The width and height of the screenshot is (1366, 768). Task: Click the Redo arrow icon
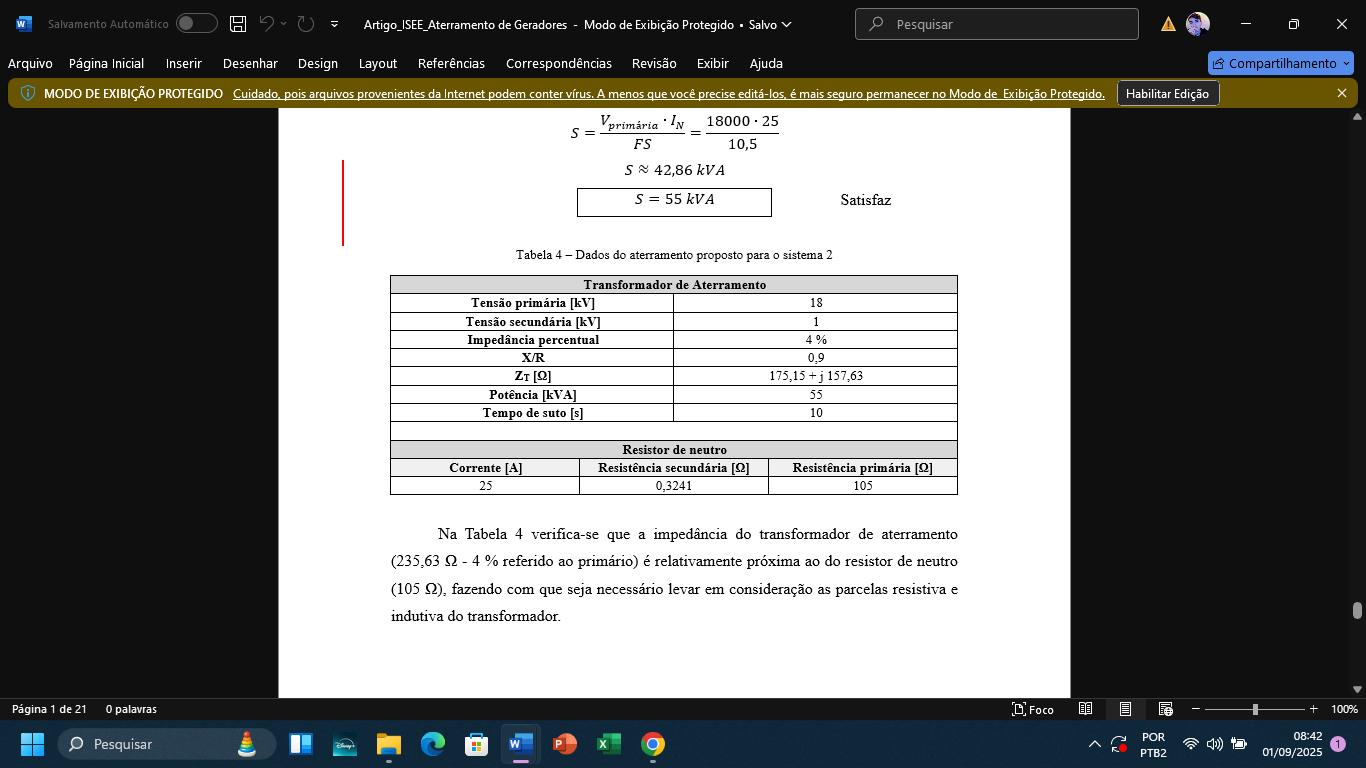pos(306,23)
